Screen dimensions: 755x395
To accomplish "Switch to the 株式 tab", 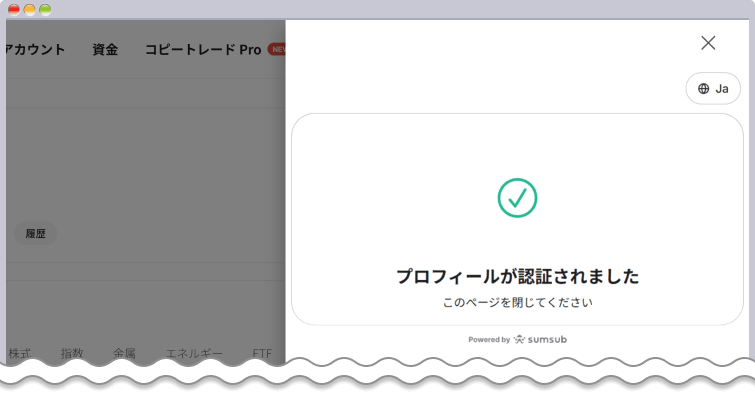I will [x=20, y=353].
